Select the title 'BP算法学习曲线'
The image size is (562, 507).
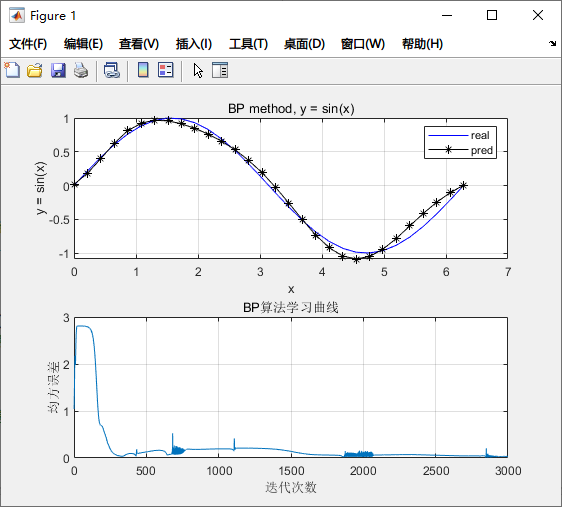click(x=291, y=307)
